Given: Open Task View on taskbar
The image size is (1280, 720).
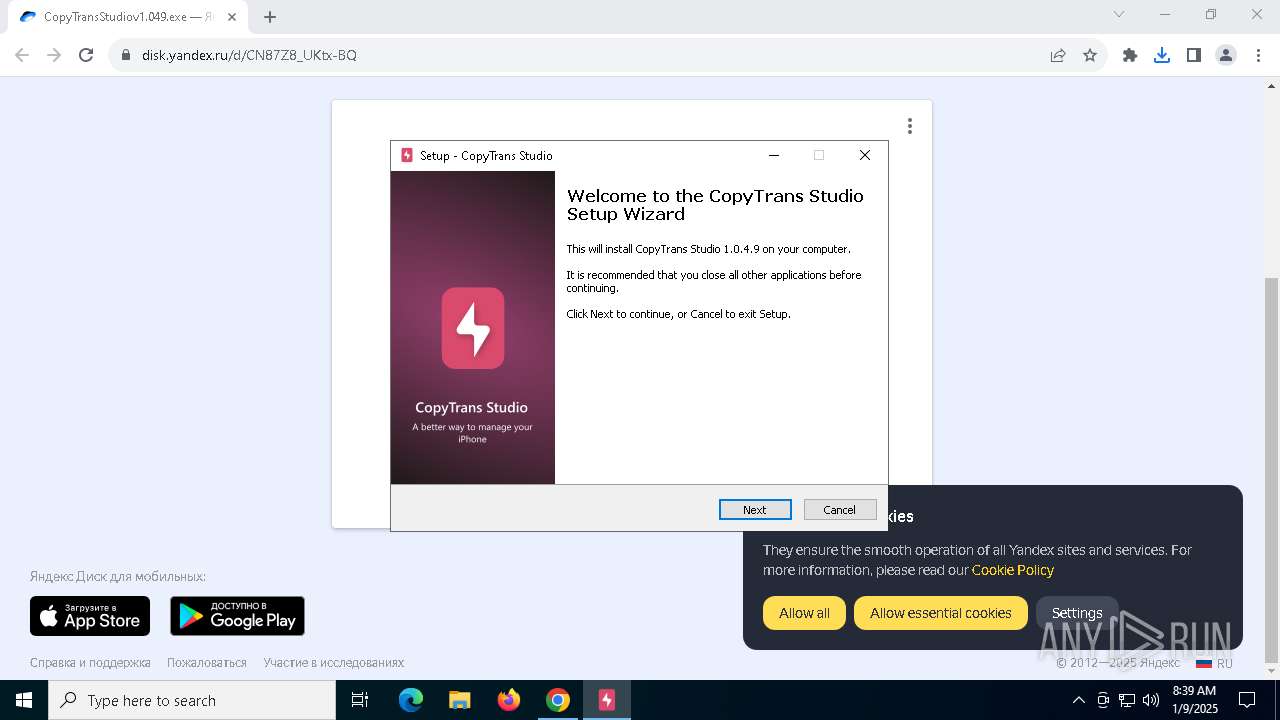Looking at the screenshot, I should click(360, 700).
